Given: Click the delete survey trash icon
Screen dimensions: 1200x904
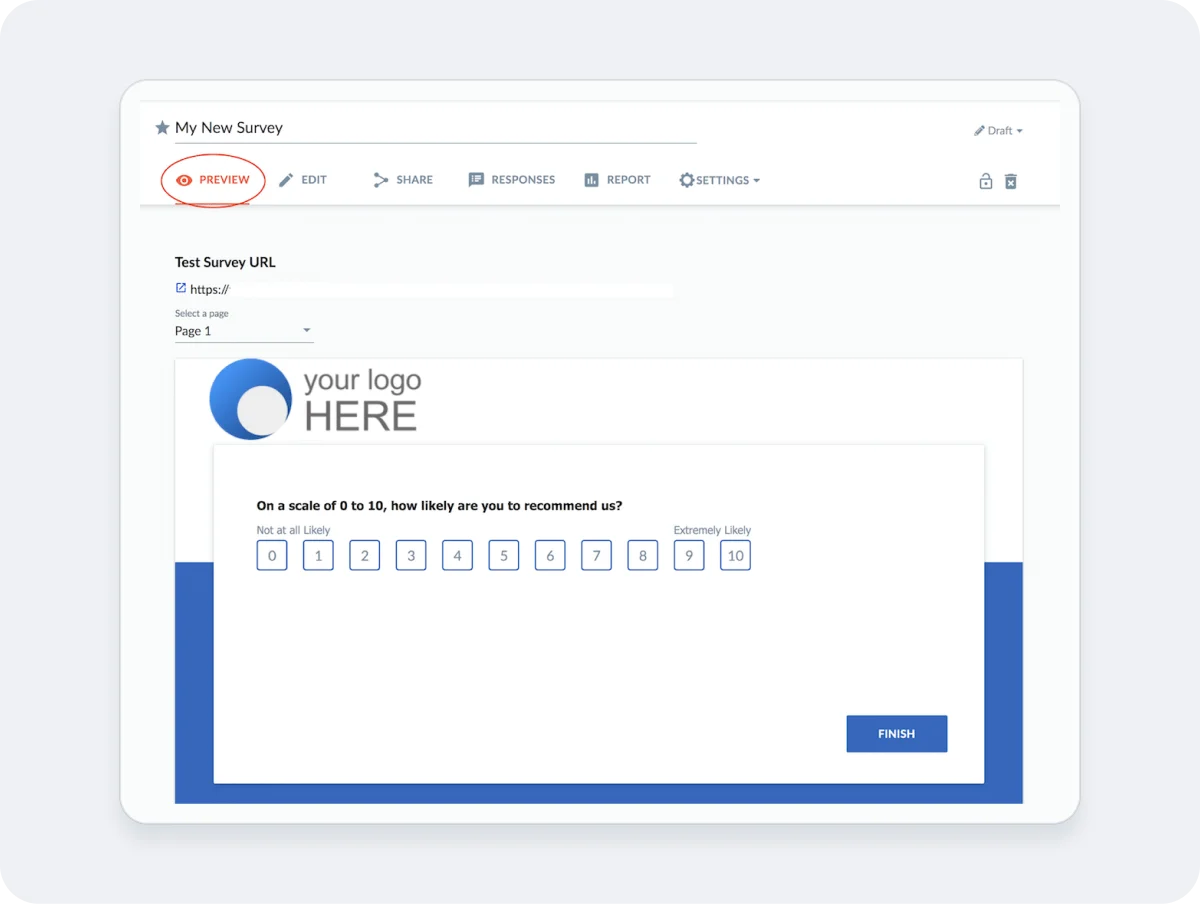Looking at the screenshot, I should pyautogui.click(x=1011, y=181).
